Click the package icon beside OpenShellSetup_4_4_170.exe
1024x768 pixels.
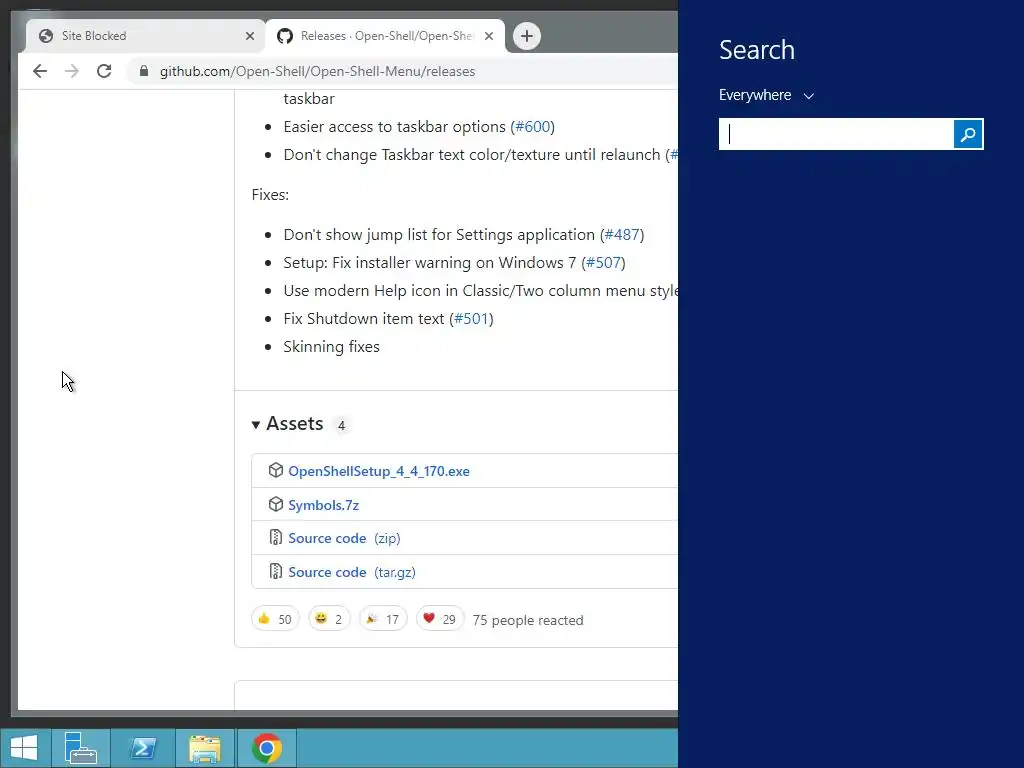276,470
